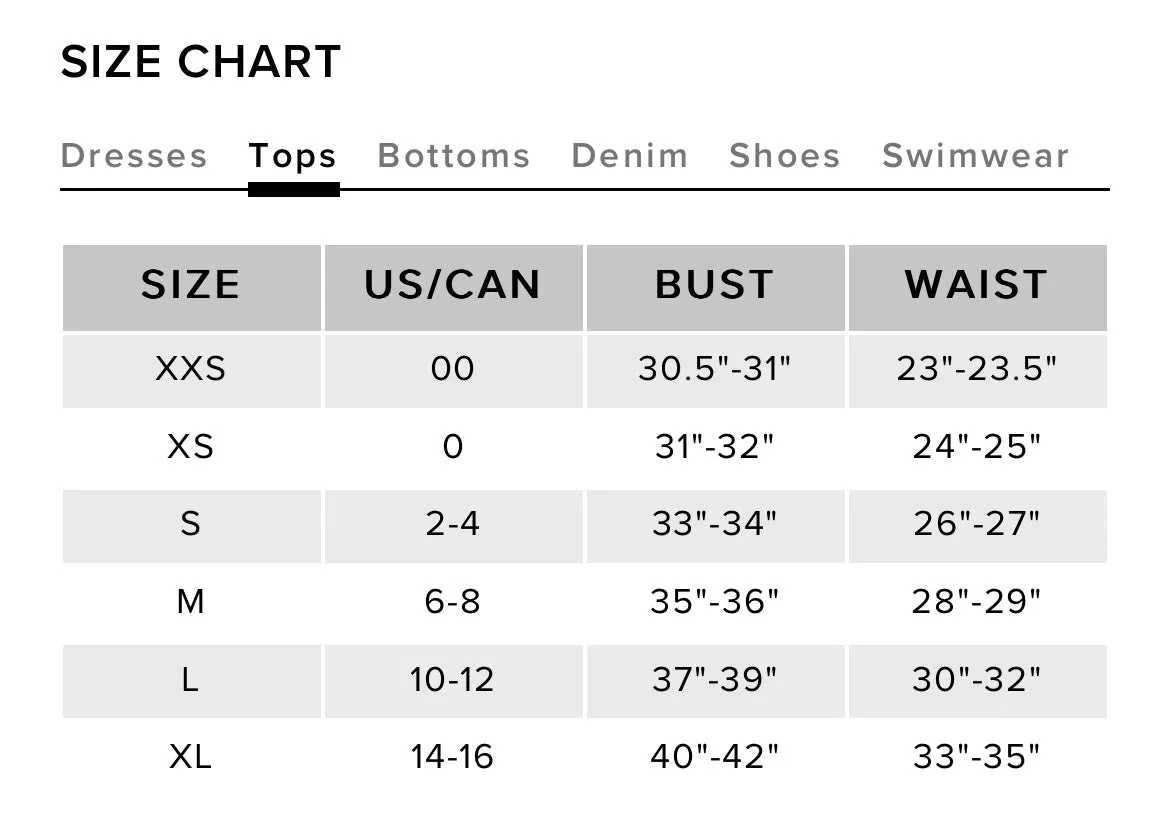Click the WAIST column header
This screenshot has width=1170, height=832.
(x=977, y=287)
